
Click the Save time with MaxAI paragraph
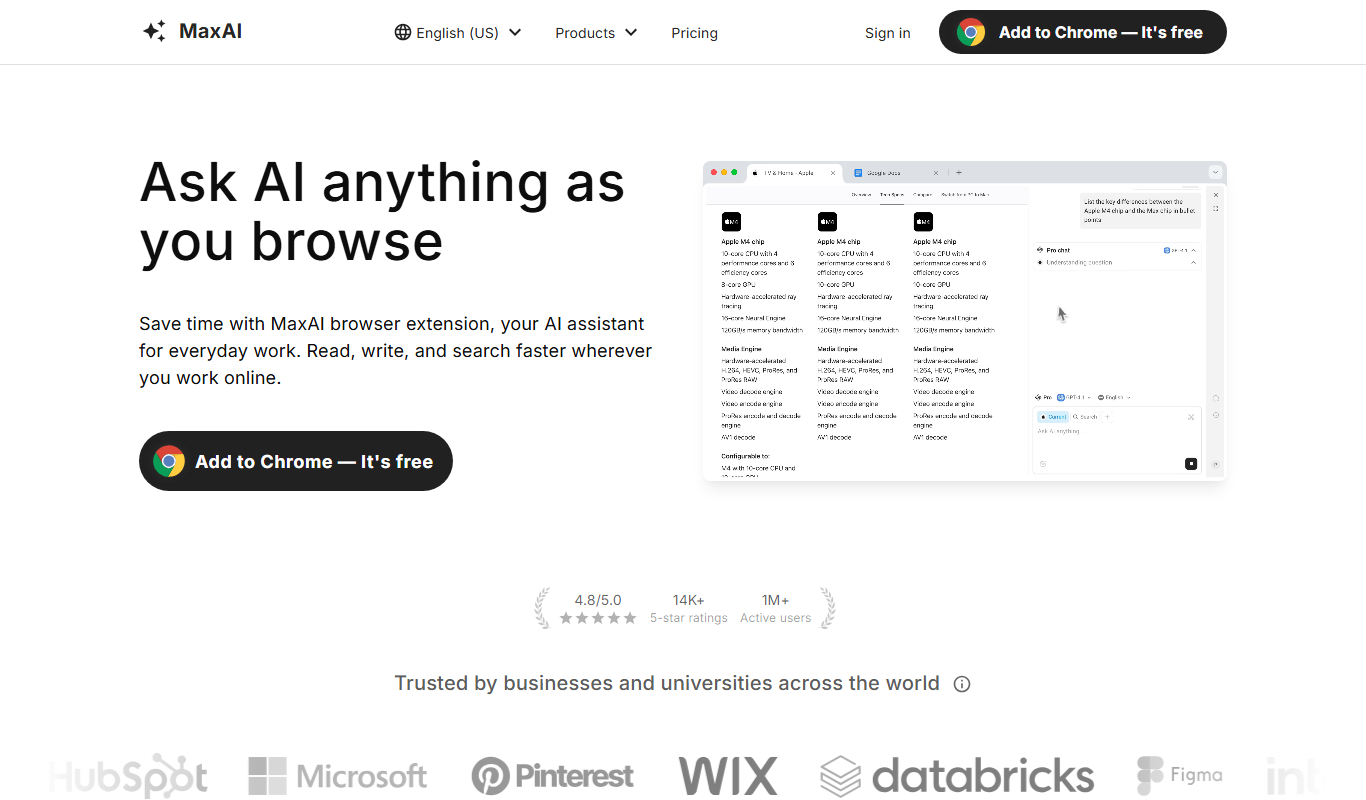[396, 351]
